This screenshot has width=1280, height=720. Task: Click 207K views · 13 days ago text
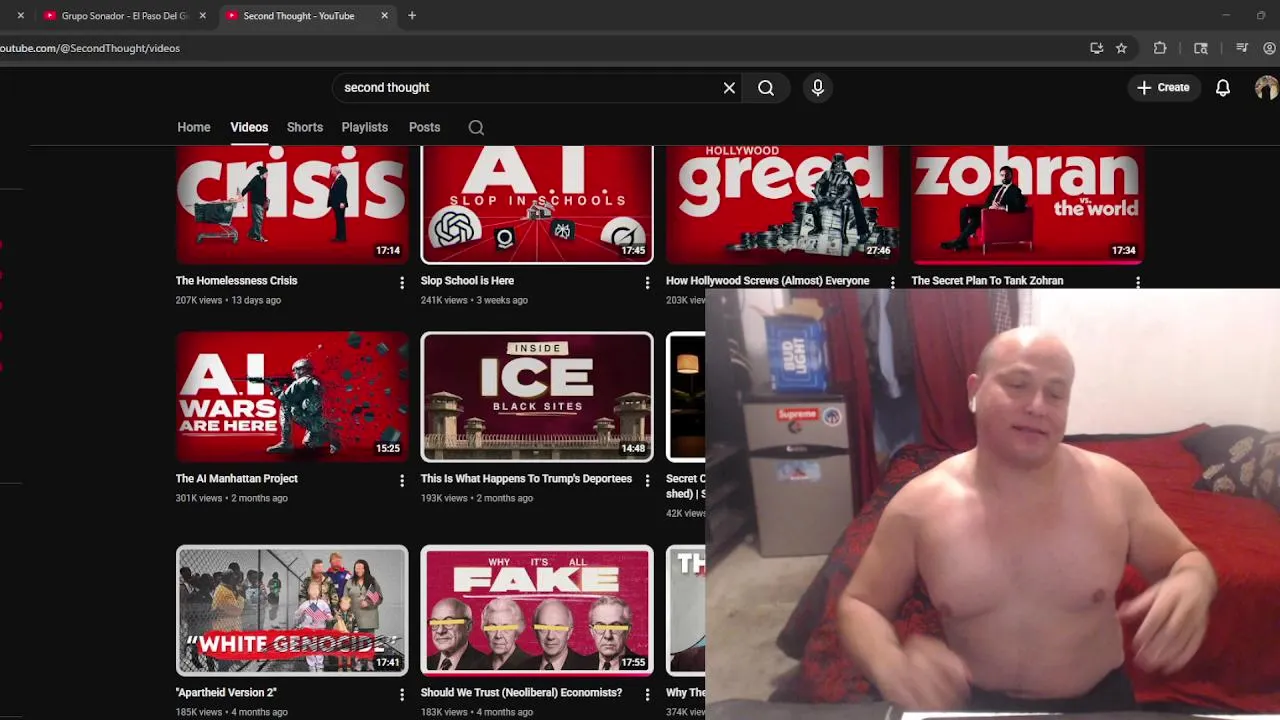click(x=228, y=300)
